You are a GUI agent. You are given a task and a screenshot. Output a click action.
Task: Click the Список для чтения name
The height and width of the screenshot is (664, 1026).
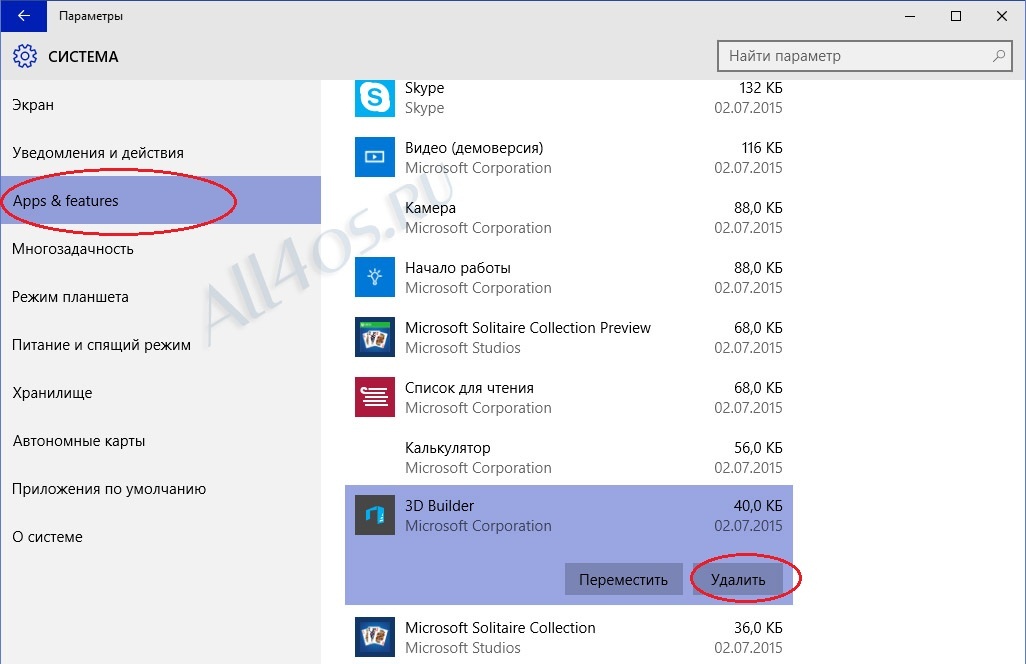coord(469,388)
